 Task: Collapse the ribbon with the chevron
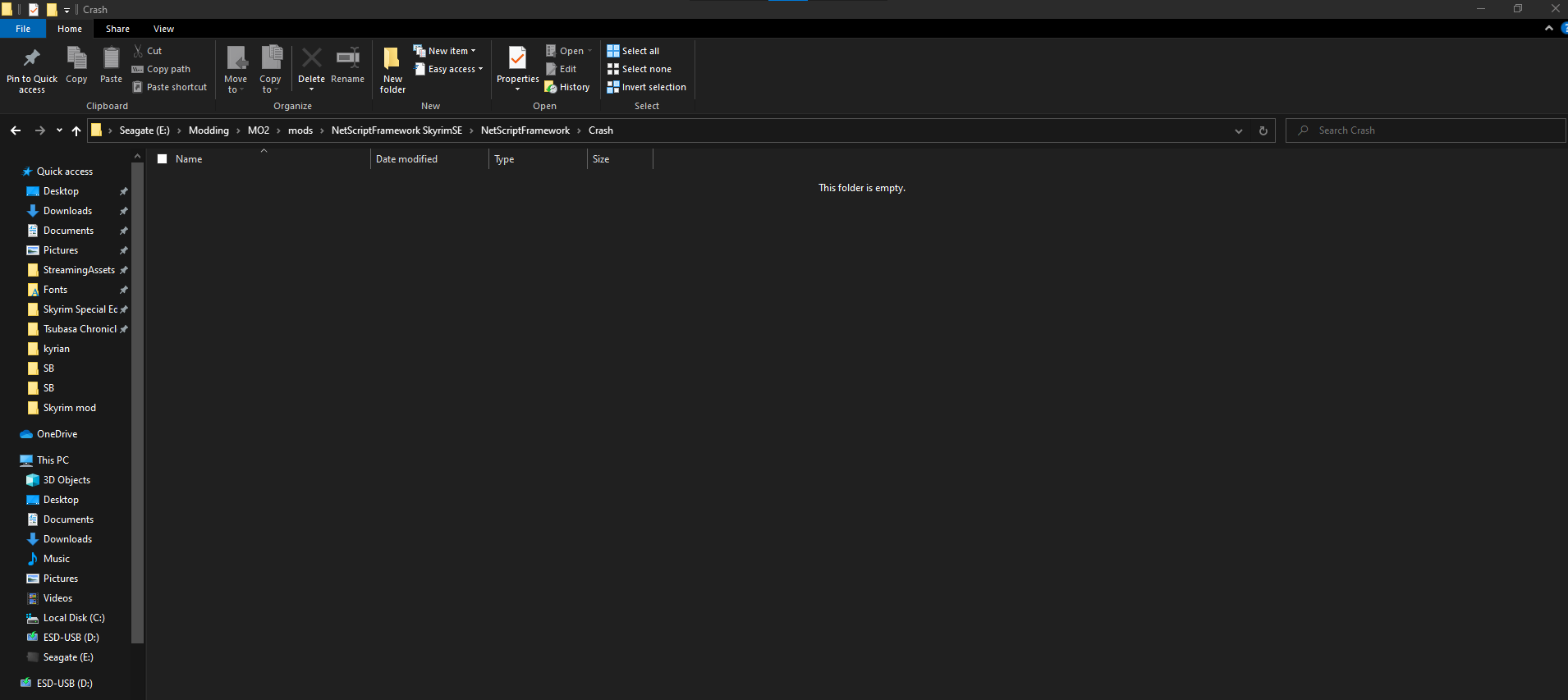pos(1548,28)
